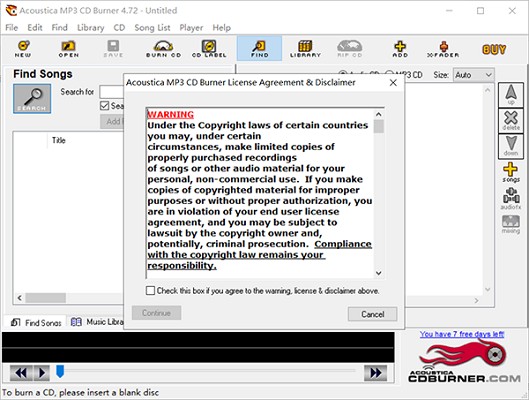Switch to Music Library tab

click(x=97, y=322)
